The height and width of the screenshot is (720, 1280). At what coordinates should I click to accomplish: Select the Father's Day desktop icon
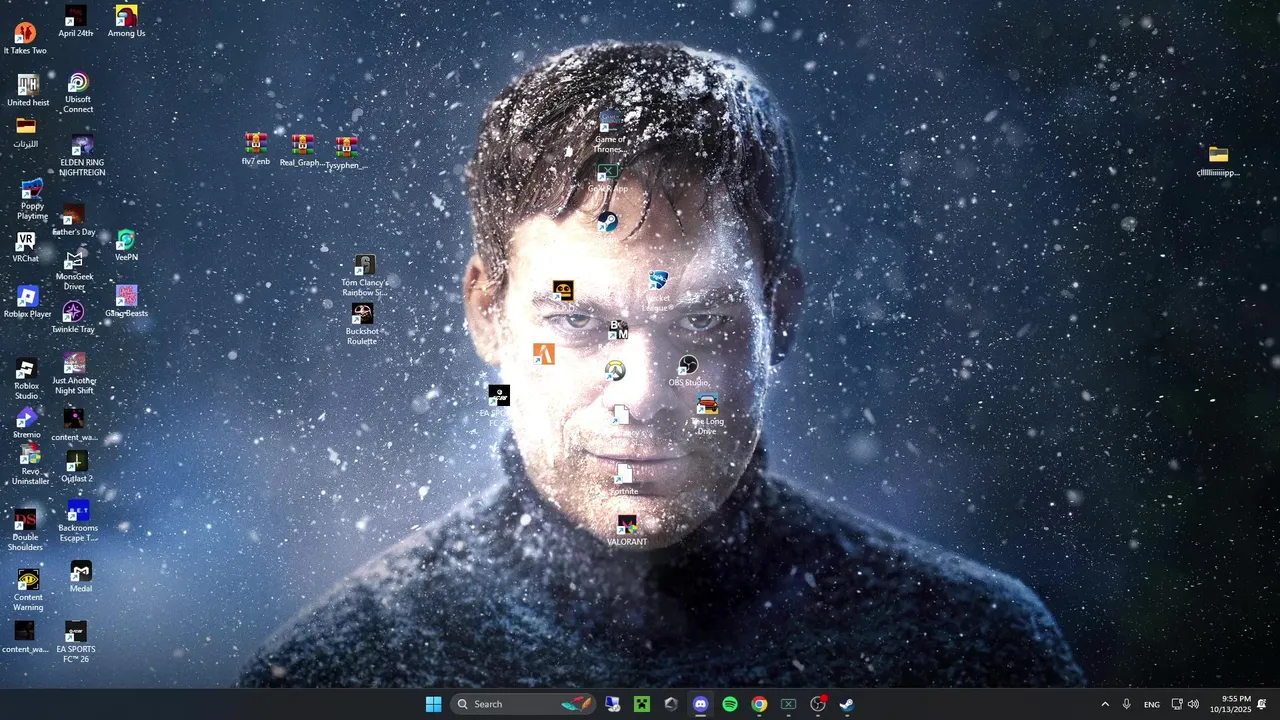pyautogui.click(x=74, y=220)
